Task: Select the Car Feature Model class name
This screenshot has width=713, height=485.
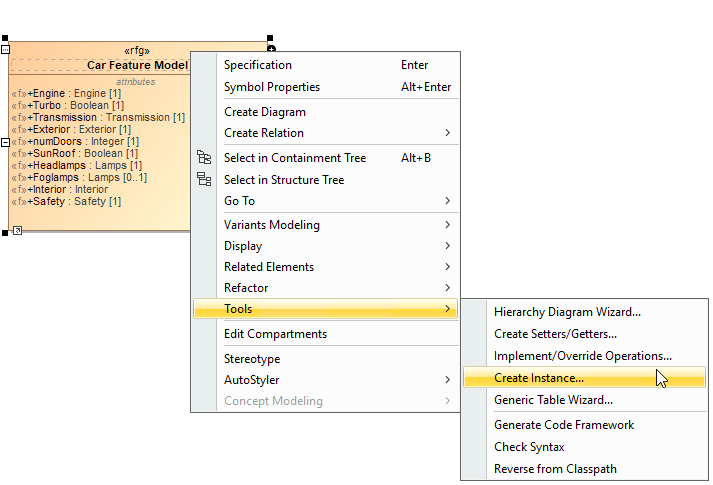Action: coord(137,65)
